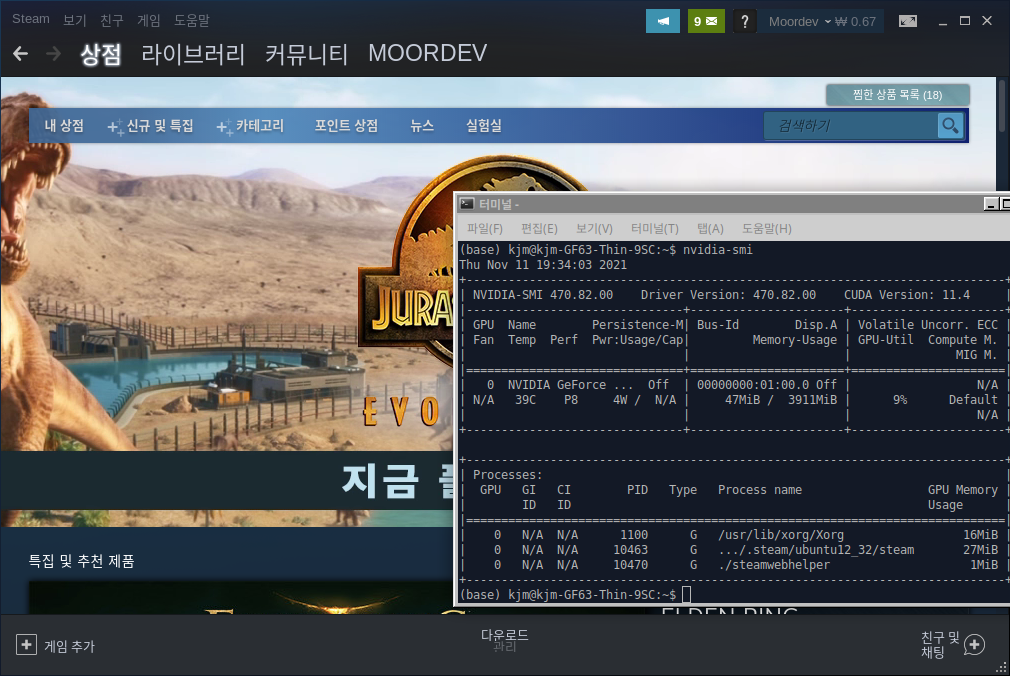Open the 보기 menu in Steam
This screenshot has height=676, width=1010.
point(75,20)
